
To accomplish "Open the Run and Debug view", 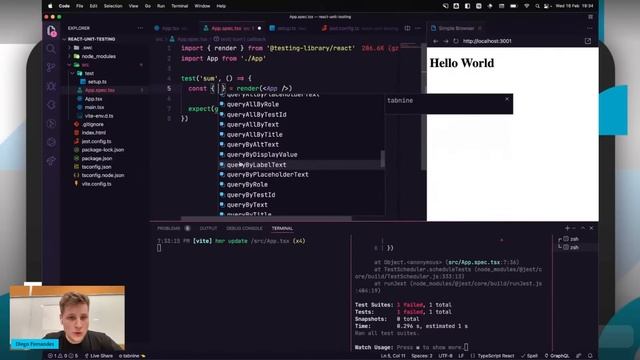I will [51, 86].
